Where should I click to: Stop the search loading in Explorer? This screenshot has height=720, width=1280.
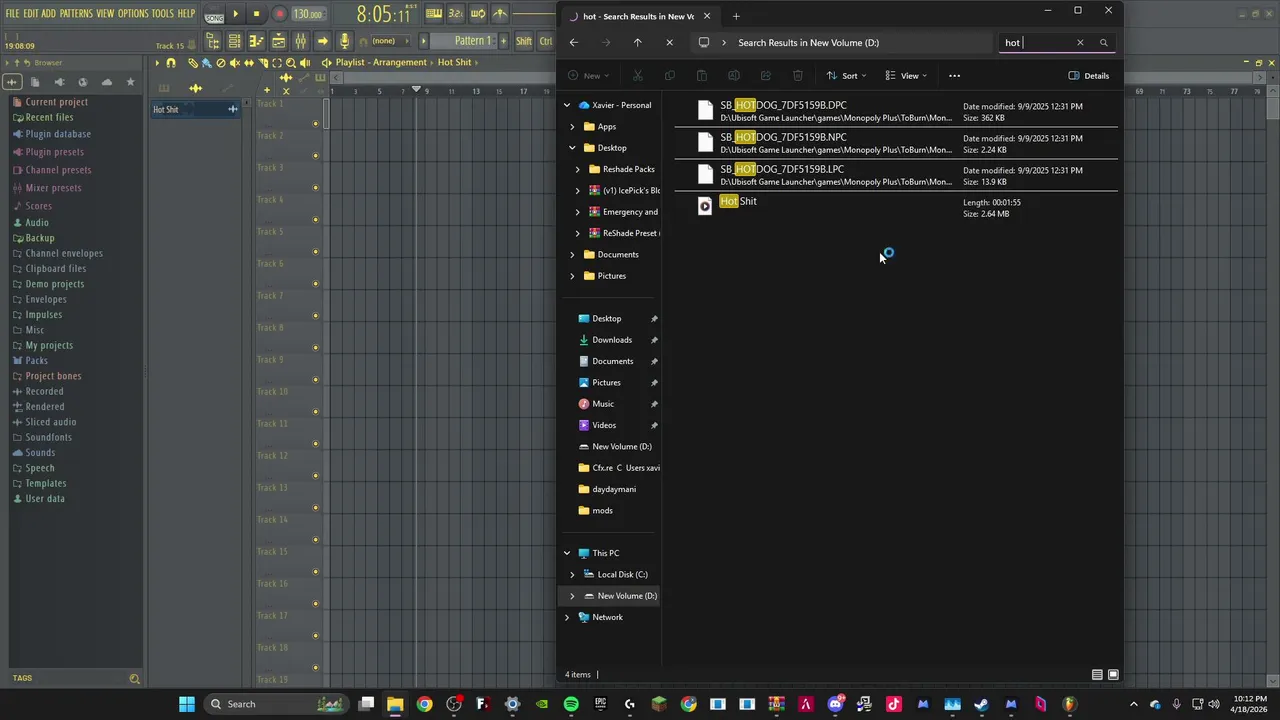point(670,43)
